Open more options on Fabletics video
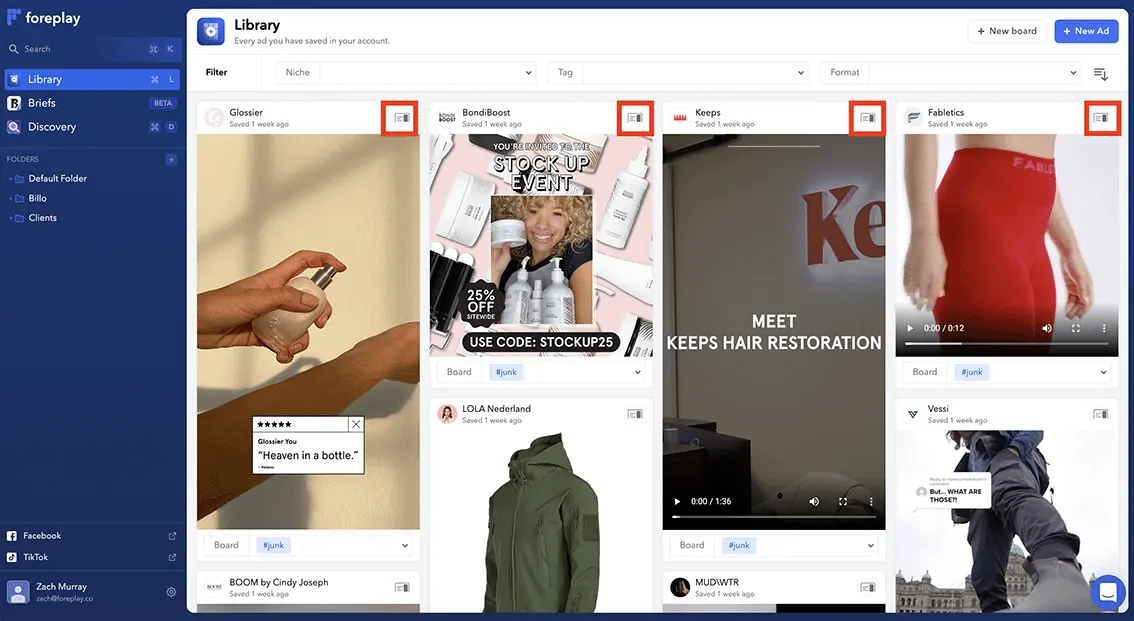1134x621 pixels. (1104, 328)
